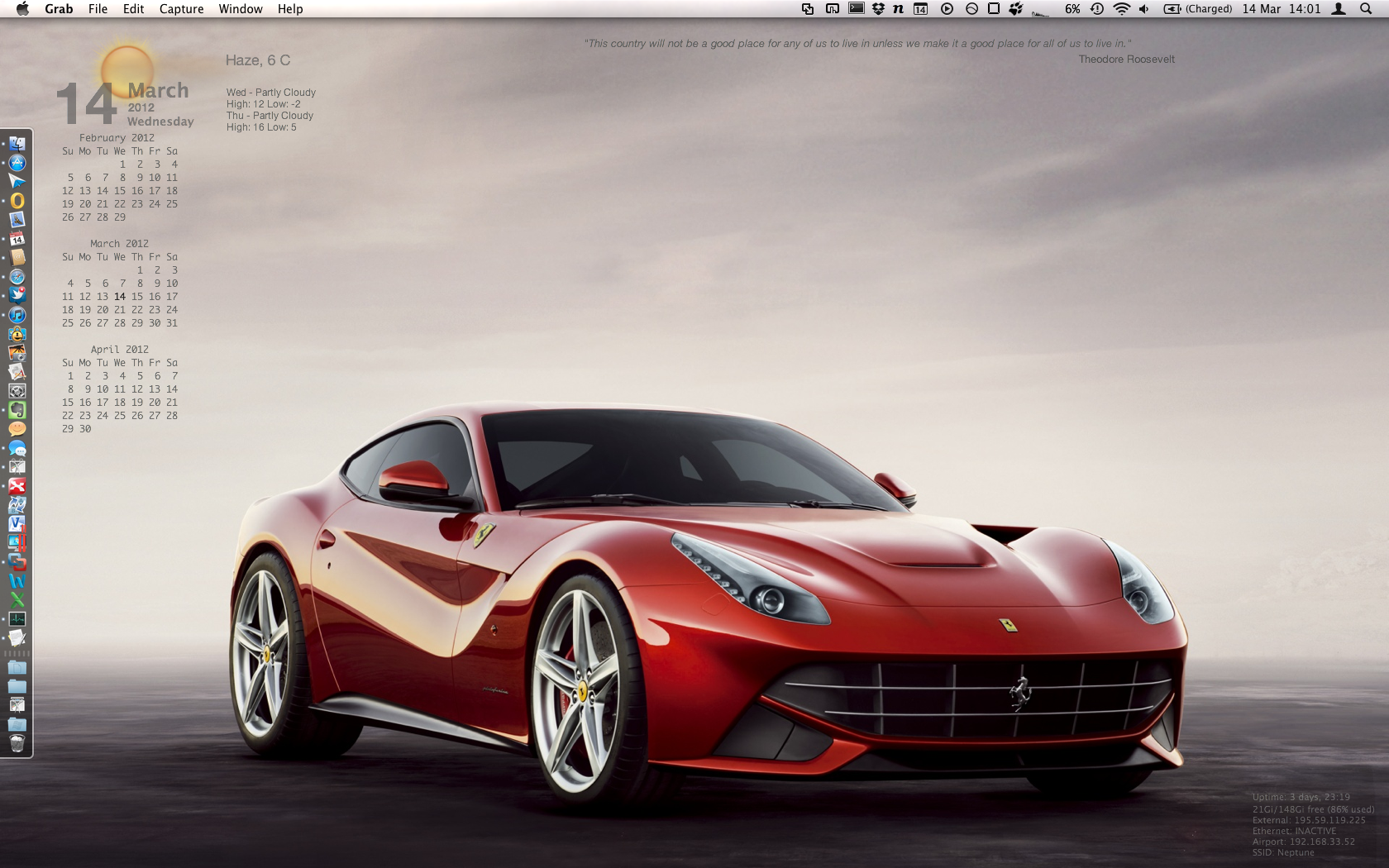The width and height of the screenshot is (1389, 868).
Task: Open the volume control in menu bar
Action: click(1144, 9)
